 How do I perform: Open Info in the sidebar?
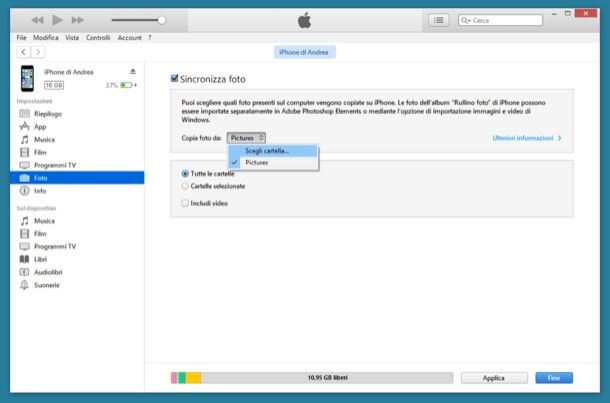click(78, 191)
